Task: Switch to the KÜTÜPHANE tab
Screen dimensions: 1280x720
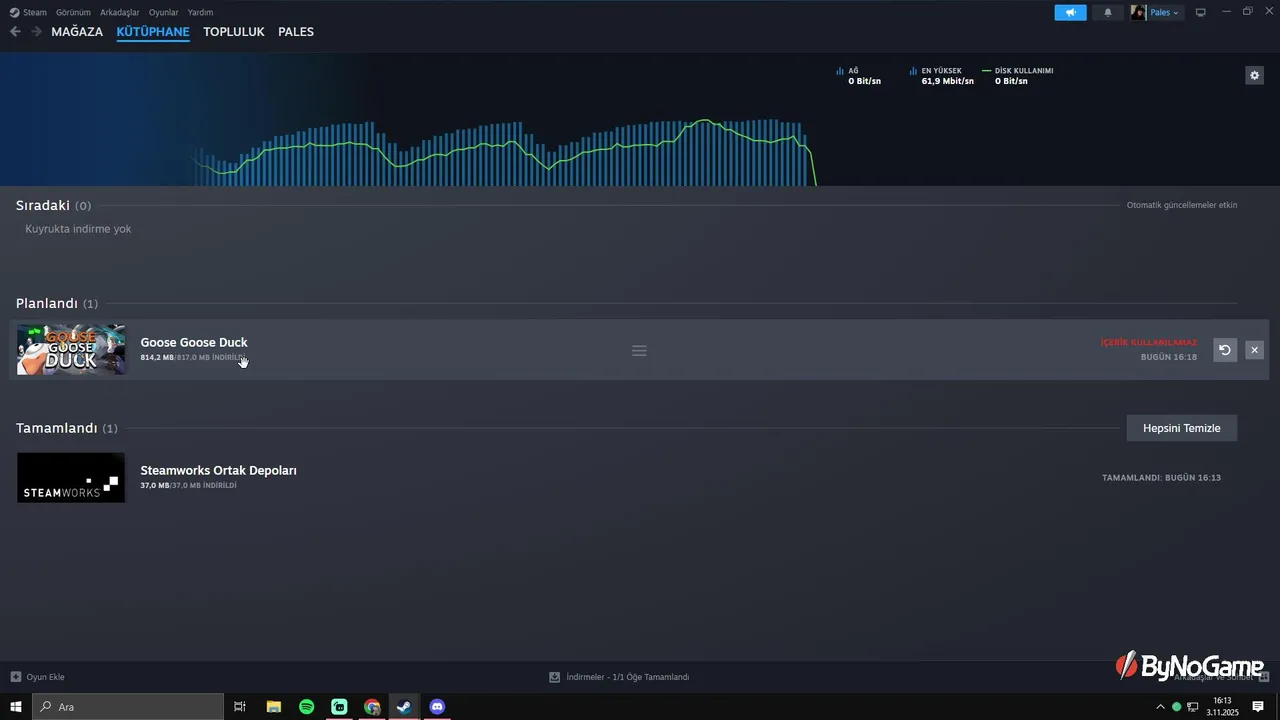Action: [153, 32]
